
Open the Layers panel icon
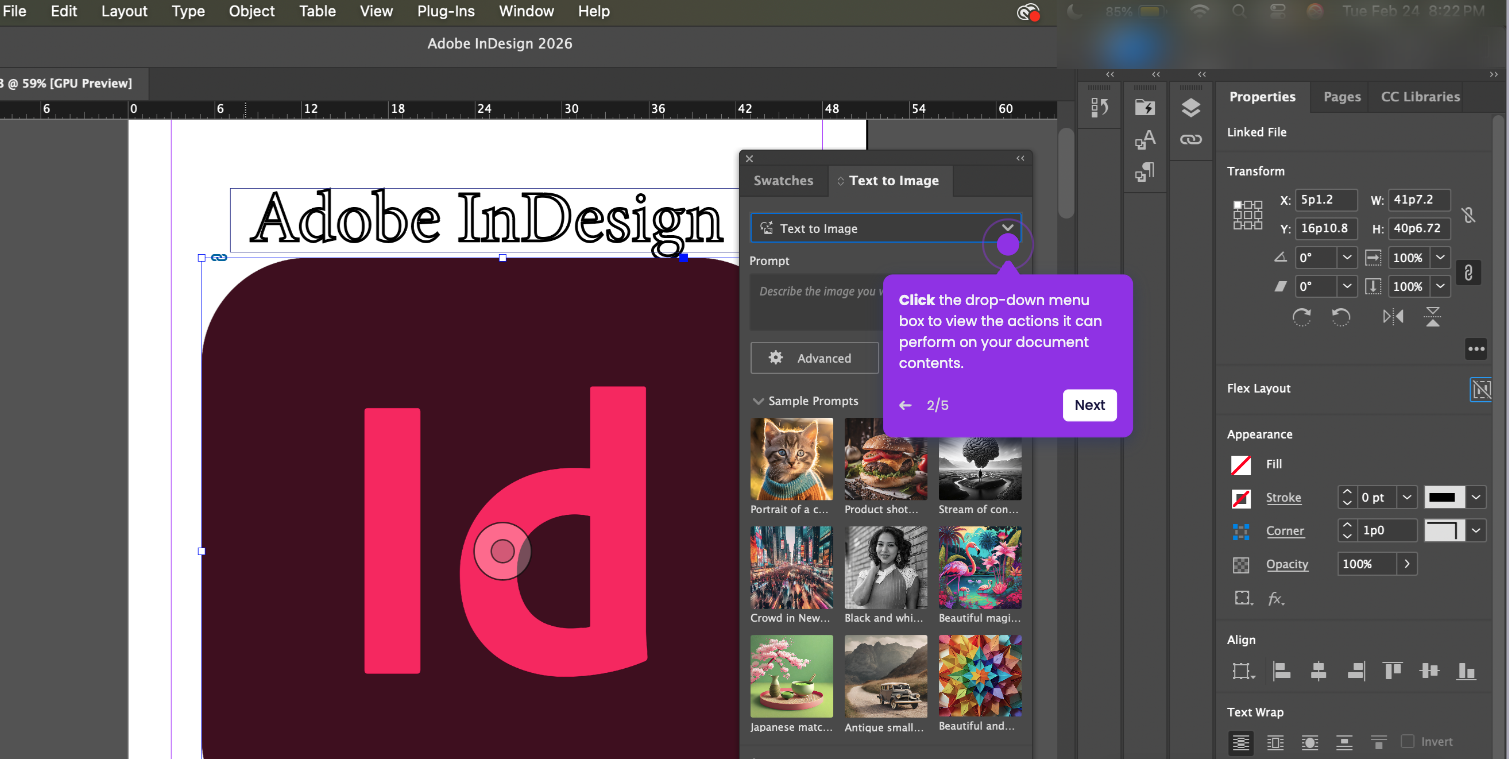[x=1190, y=108]
